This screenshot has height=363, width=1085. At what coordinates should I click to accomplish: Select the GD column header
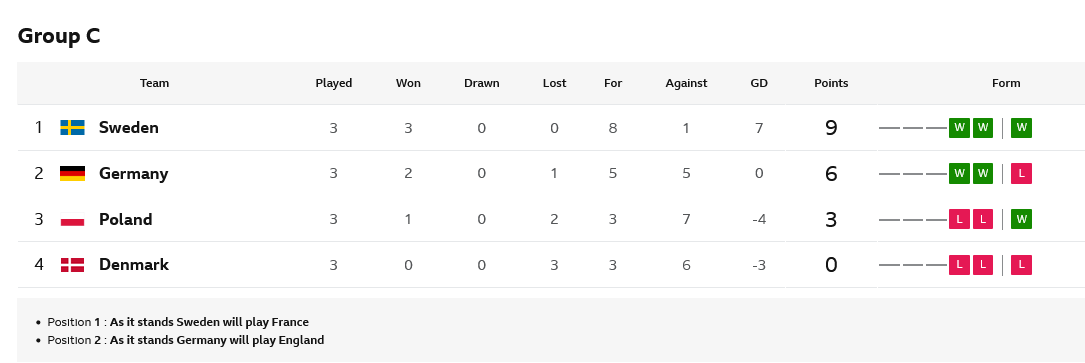tap(759, 83)
